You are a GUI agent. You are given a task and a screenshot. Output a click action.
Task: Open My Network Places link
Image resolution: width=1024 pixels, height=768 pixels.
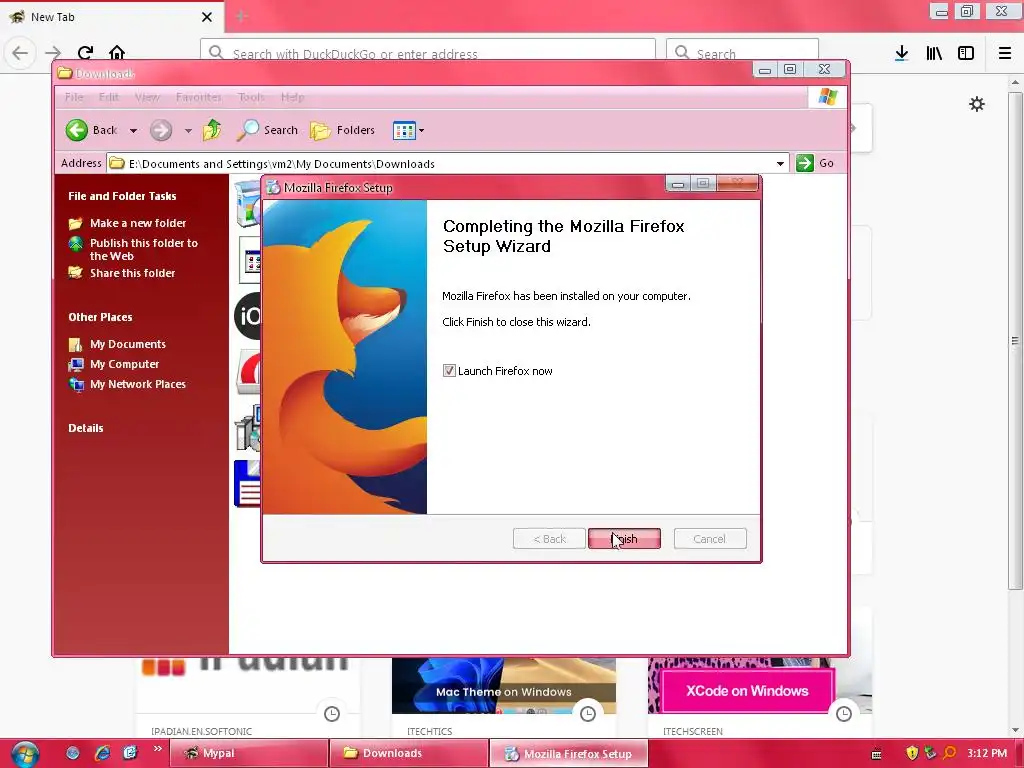[138, 385]
